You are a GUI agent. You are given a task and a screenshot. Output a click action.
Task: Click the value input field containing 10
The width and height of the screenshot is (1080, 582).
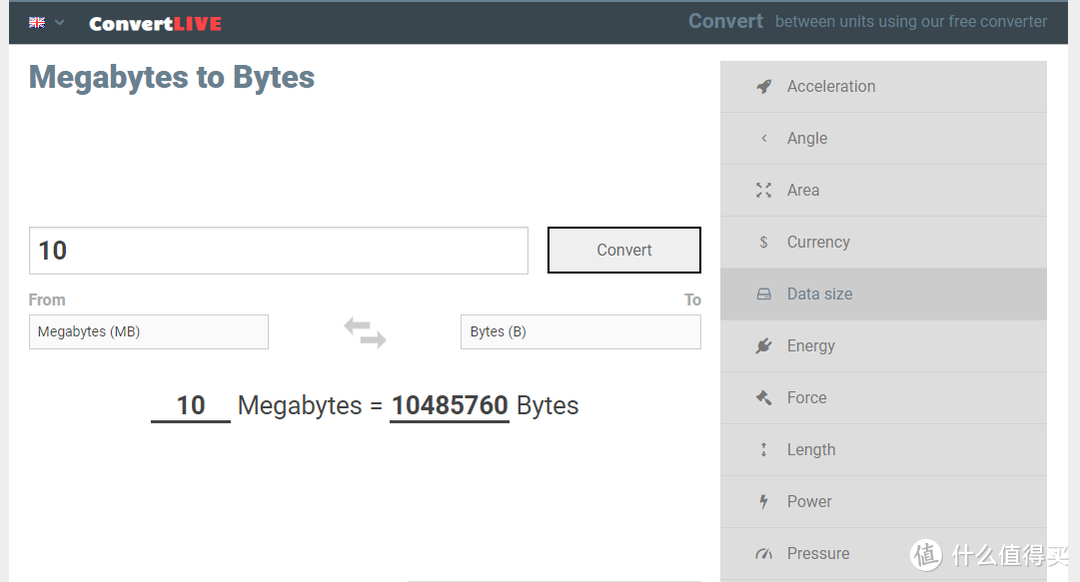278,250
